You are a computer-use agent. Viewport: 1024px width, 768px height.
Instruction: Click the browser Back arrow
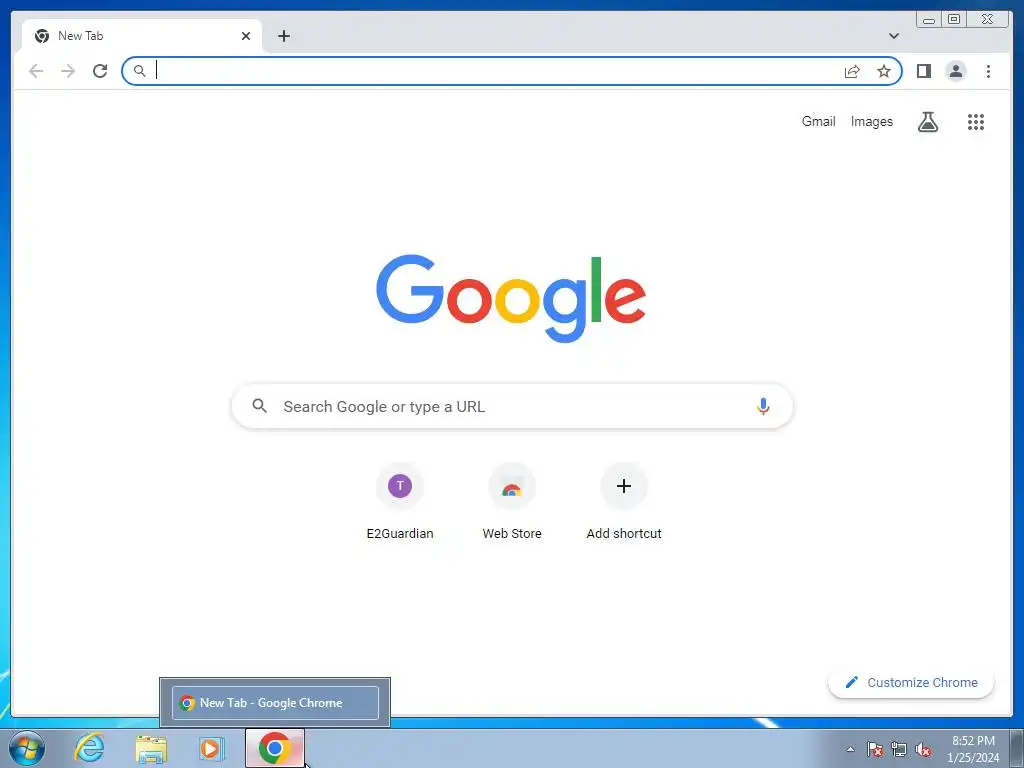coord(36,71)
